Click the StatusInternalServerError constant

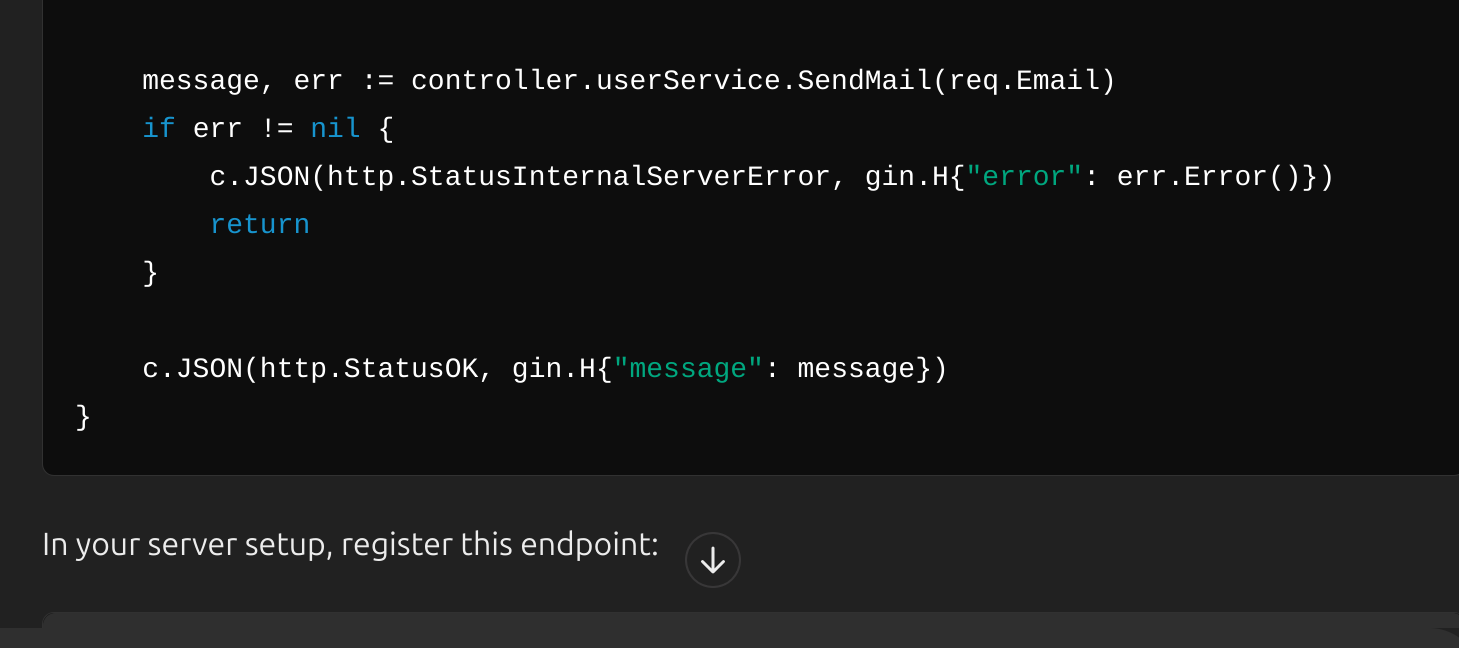[x=620, y=177]
